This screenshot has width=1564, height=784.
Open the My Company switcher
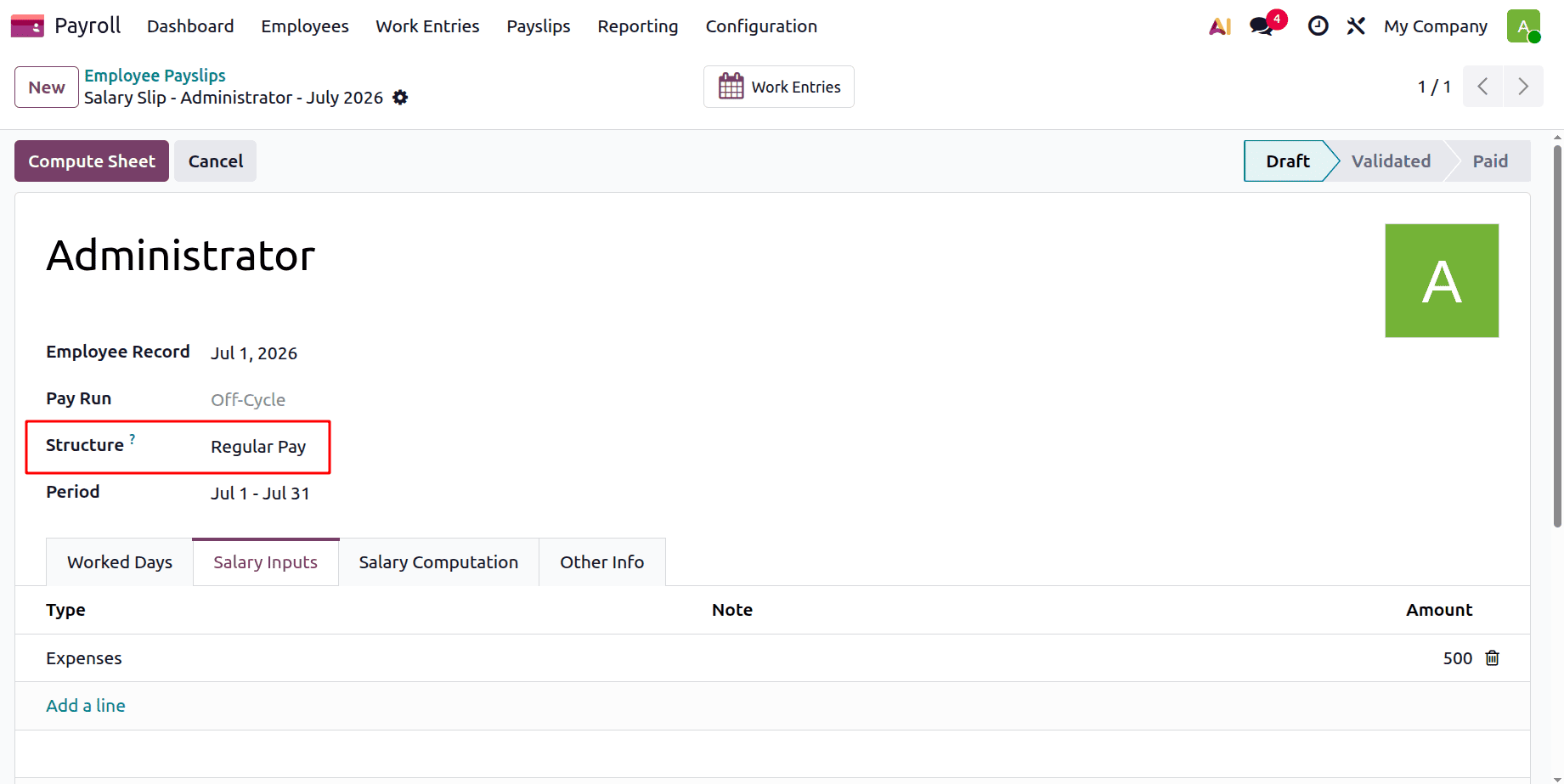click(1435, 26)
